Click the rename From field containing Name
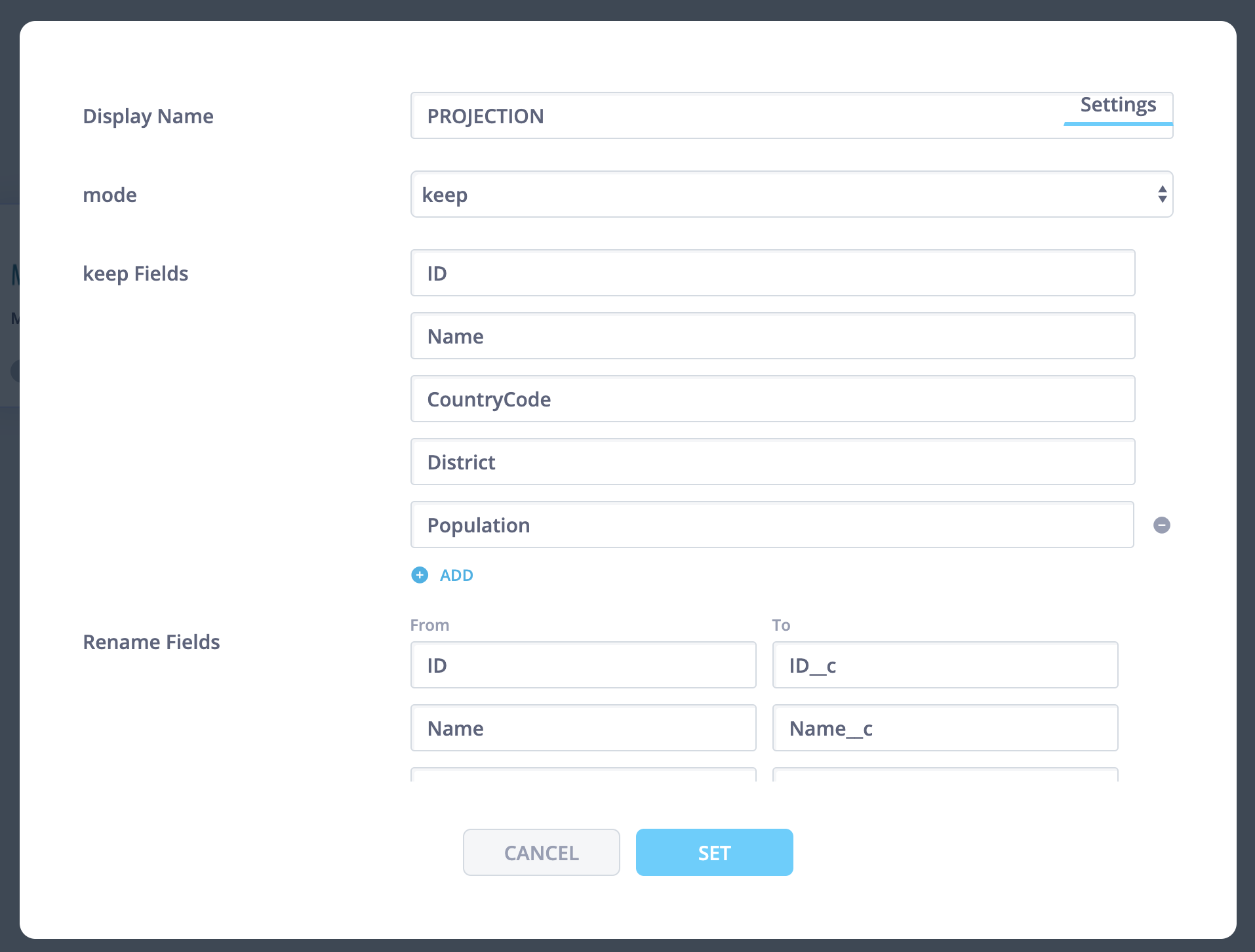The width and height of the screenshot is (1255, 952). (x=583, y=728)
